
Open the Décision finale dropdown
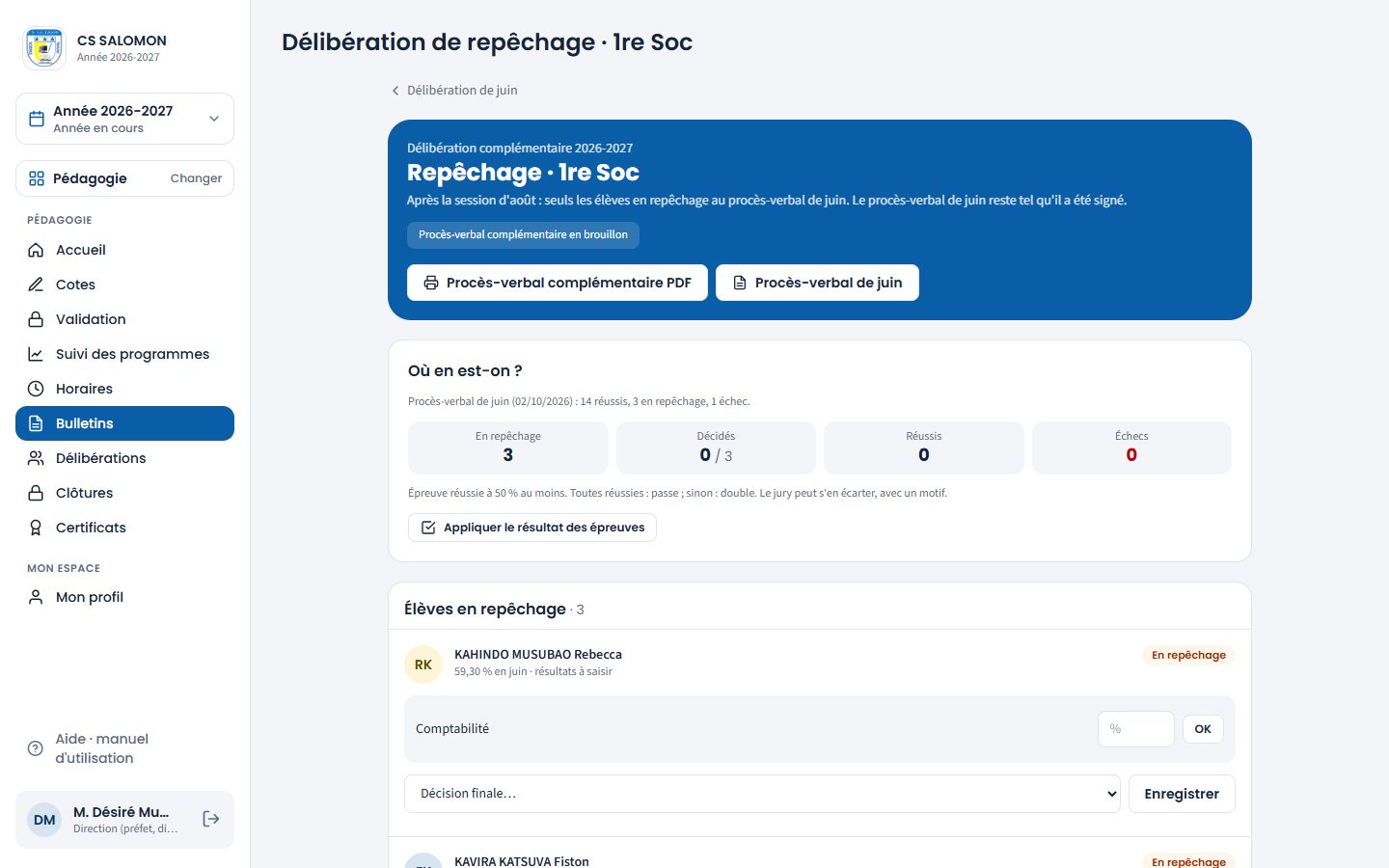pyautogui.click(x=762, y=794)
